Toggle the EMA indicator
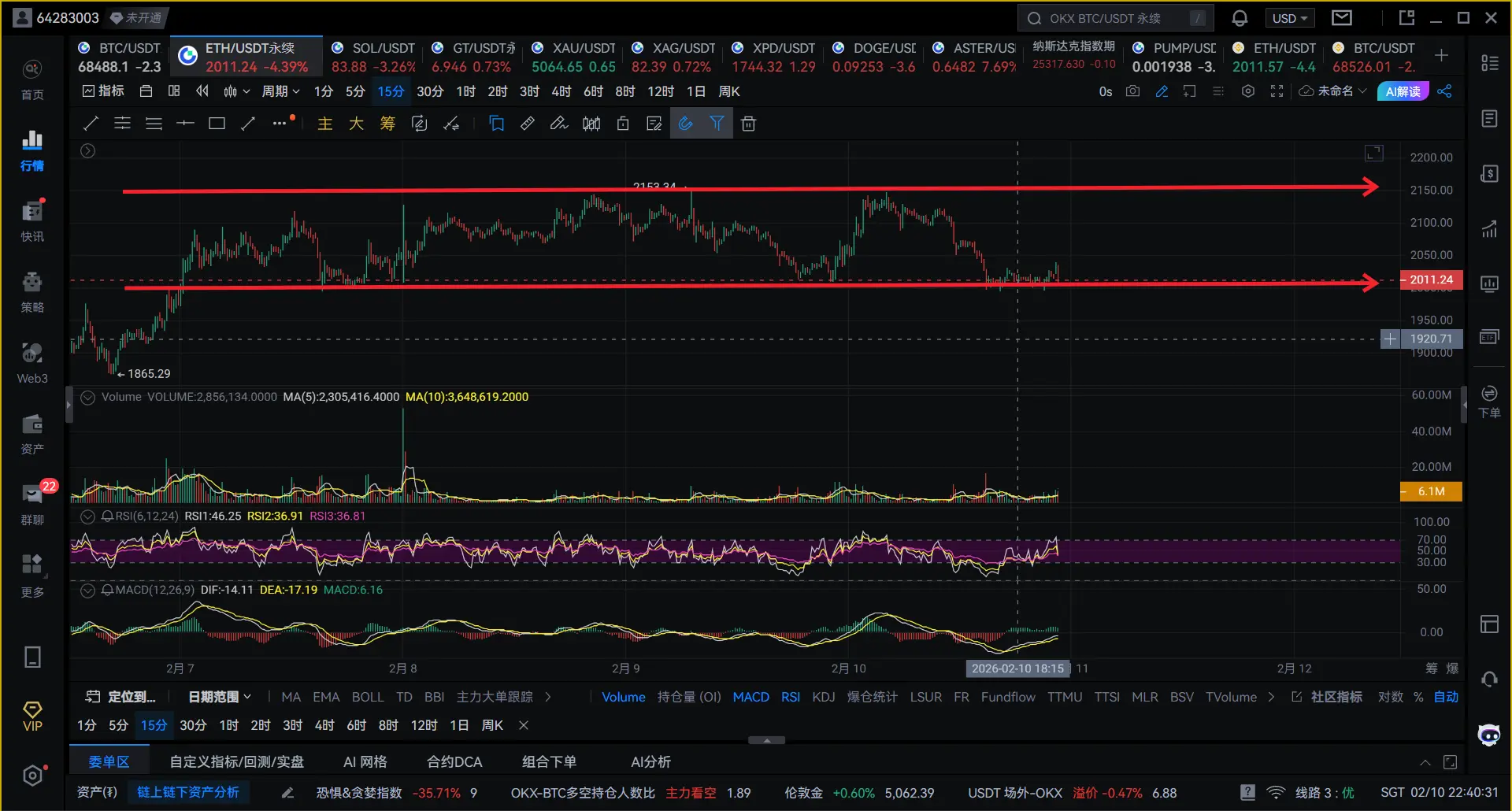1512x811 pixels. pyautogui.click(x=326, y=697)
